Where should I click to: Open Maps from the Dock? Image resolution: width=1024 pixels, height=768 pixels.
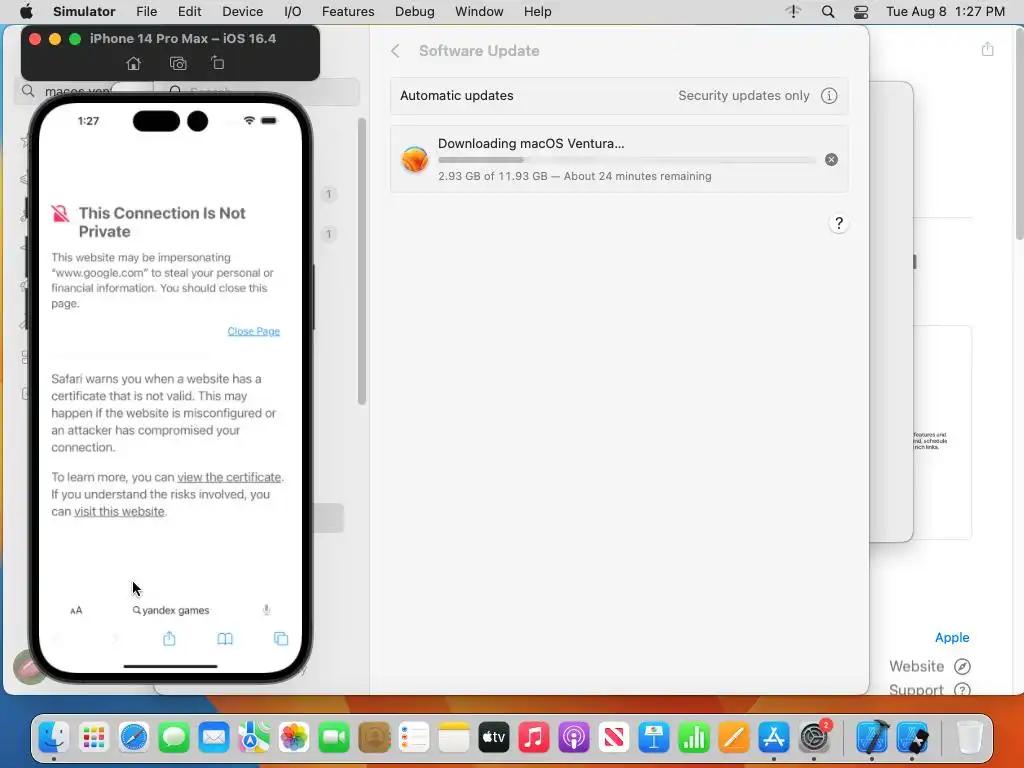click(254, 738)
